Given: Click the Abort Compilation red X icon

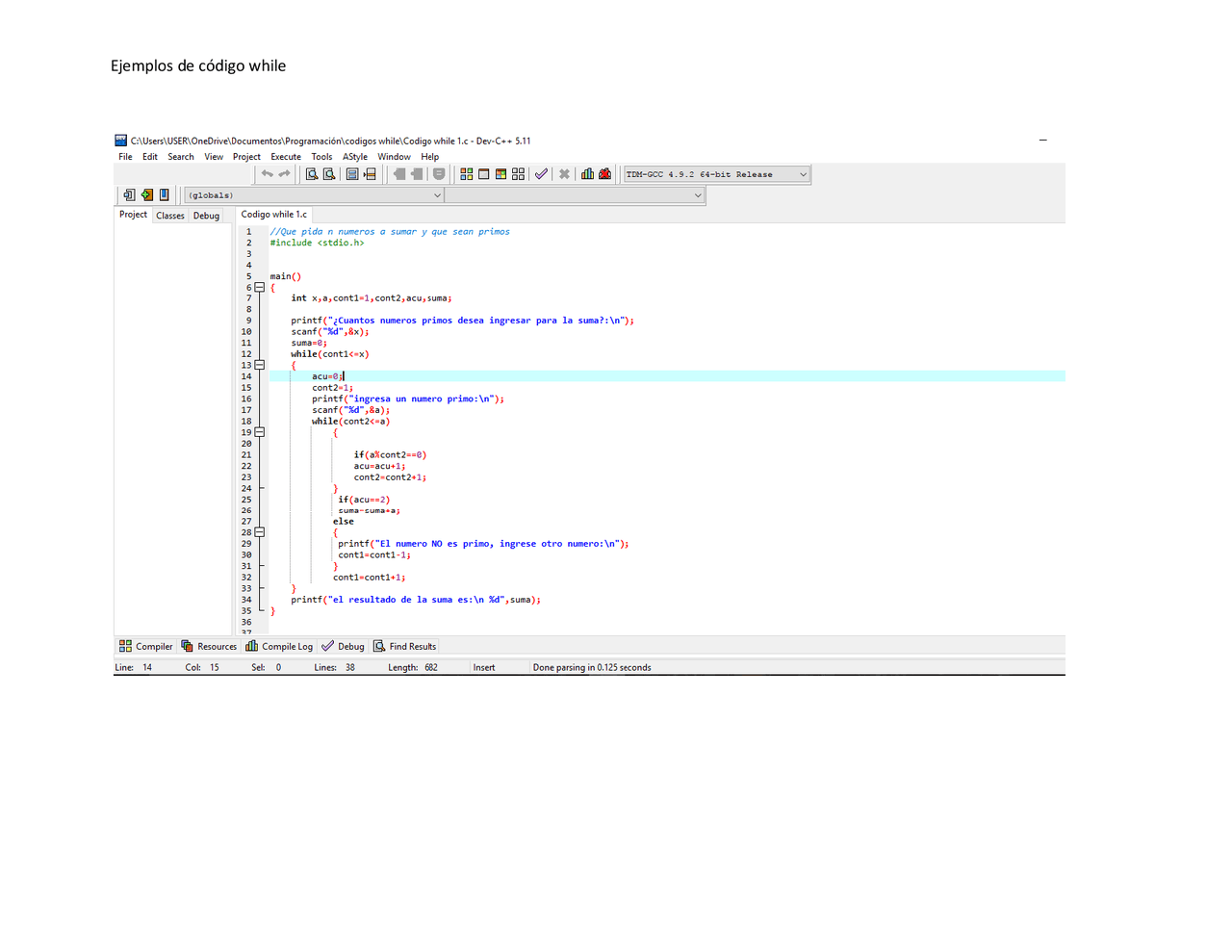Looking at the screenshot, I should (564, 174).
